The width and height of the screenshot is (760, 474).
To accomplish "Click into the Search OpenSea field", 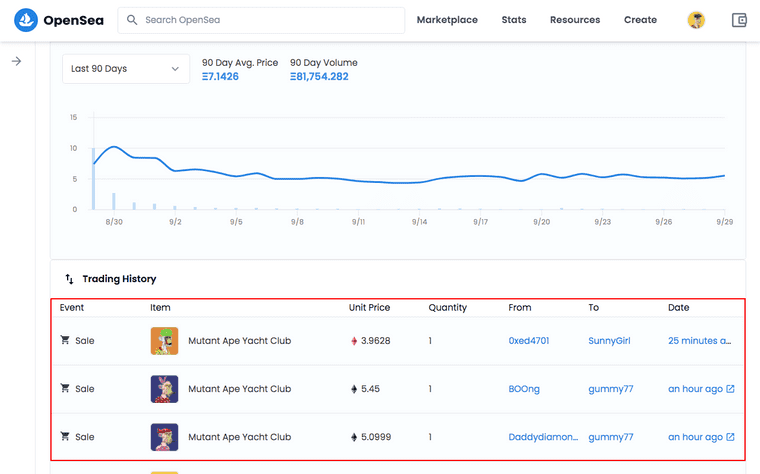I will pyautogui.click(x=261, y=20).
